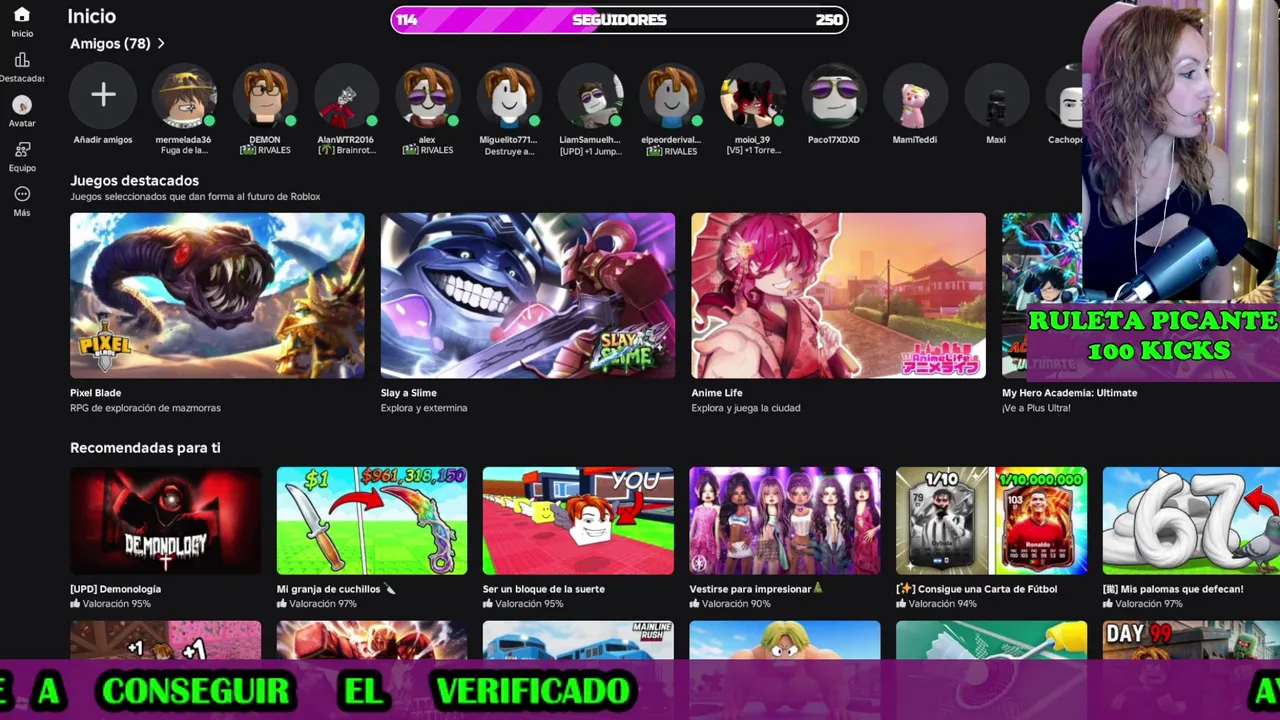
Task: Open the Mi granja de cuchillos thumbnail
Action: [x=372, y=520]
